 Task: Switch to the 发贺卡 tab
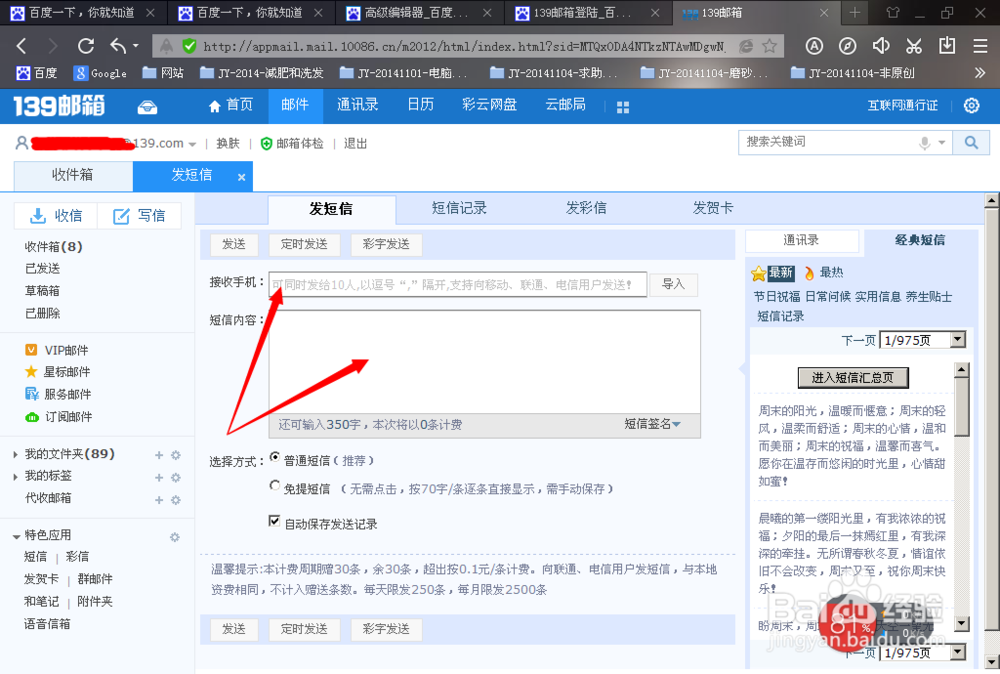[713, 208]
